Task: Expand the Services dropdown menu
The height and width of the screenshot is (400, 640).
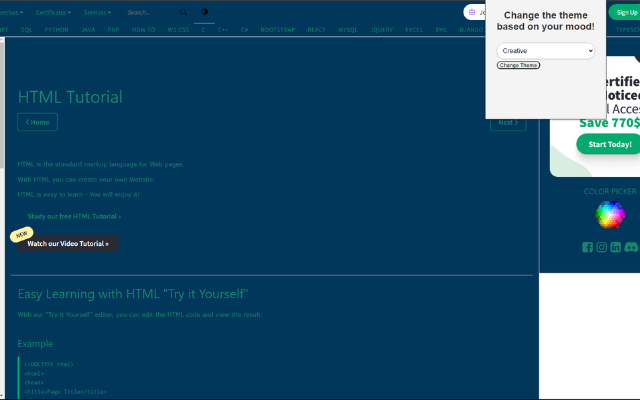Action: pyautogui.click(x=97, y=12)
